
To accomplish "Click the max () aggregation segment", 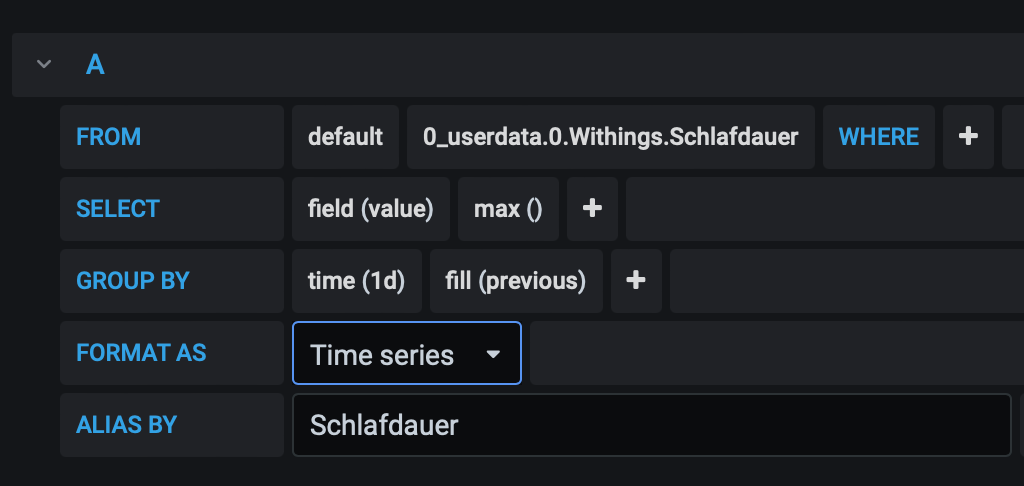I will [x=508, y=208].
